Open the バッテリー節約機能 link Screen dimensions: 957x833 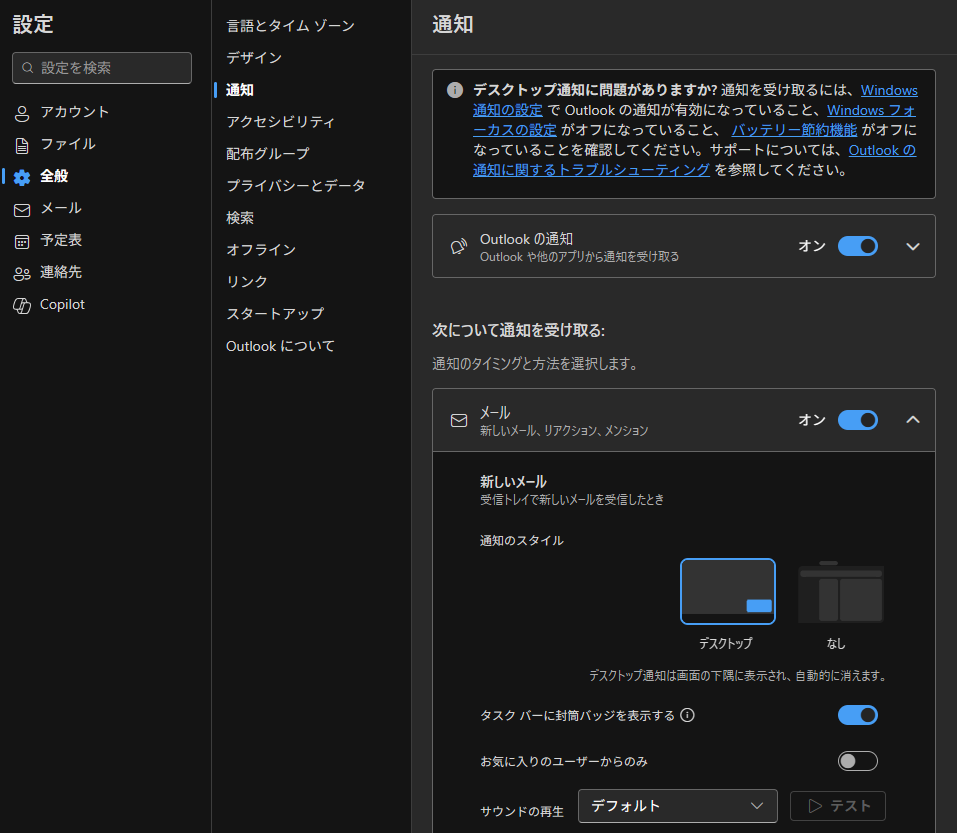pyautogui.click(x=794, y=130)
